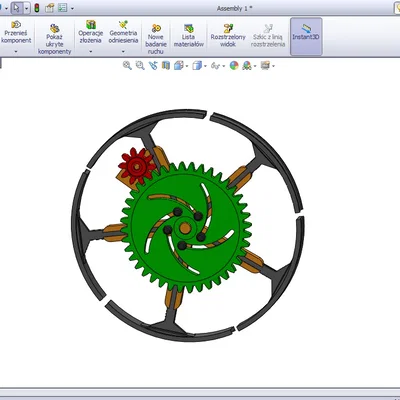Image resolution: width=400 pixels, height=400 pixels.
Task: Expand the Hide/Show Items dropdown arrow
Action: click(223, 66)
